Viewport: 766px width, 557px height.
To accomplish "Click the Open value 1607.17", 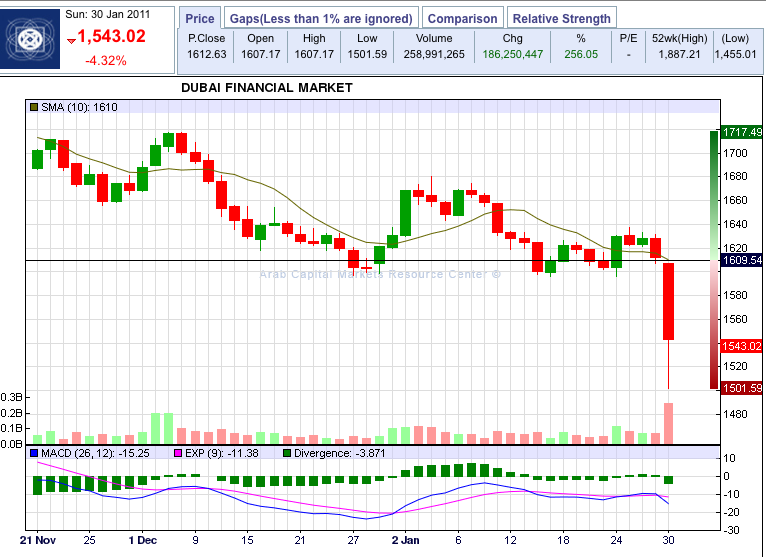I will coord(260,54).
